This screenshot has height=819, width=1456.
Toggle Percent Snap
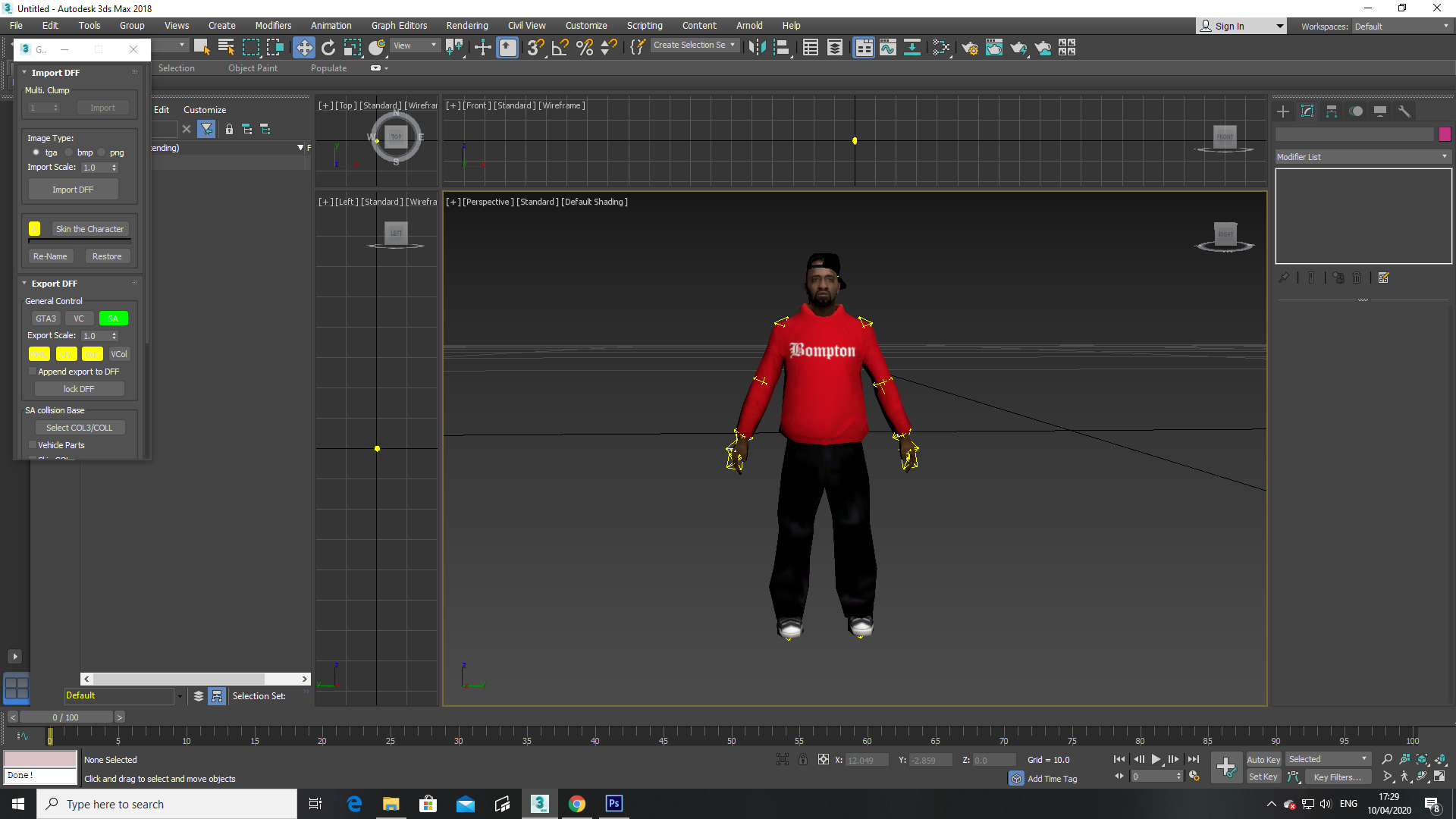coord(584,48)
